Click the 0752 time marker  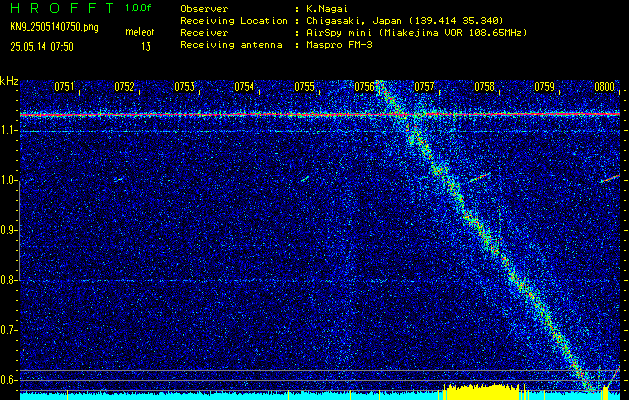(124, 87)
